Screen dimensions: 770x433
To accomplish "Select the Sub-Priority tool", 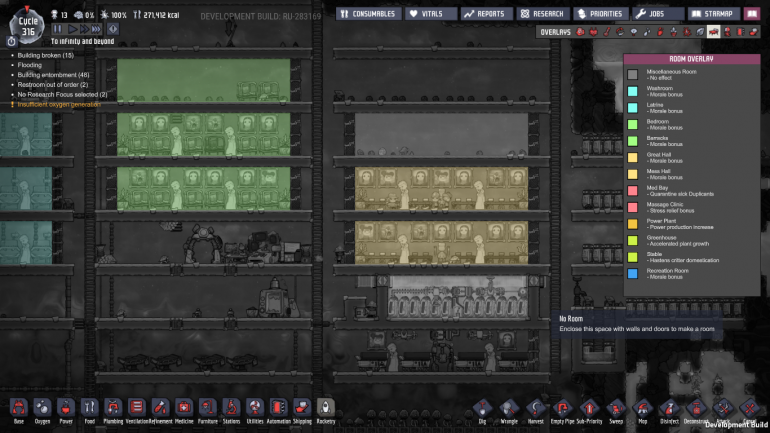I will point(589,409).
